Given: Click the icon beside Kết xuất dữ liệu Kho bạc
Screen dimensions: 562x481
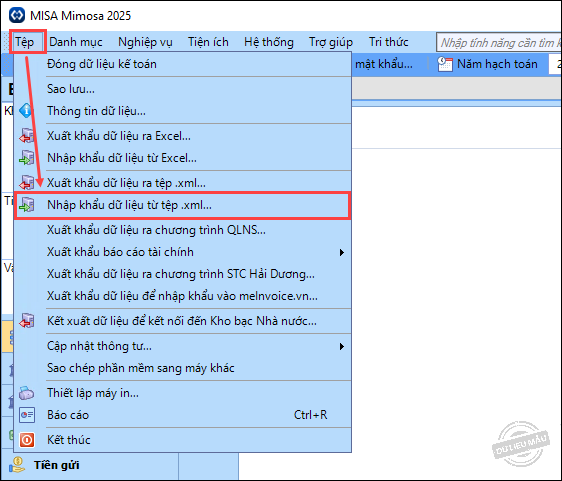Looking at the screenshot, I should (27, 321).
